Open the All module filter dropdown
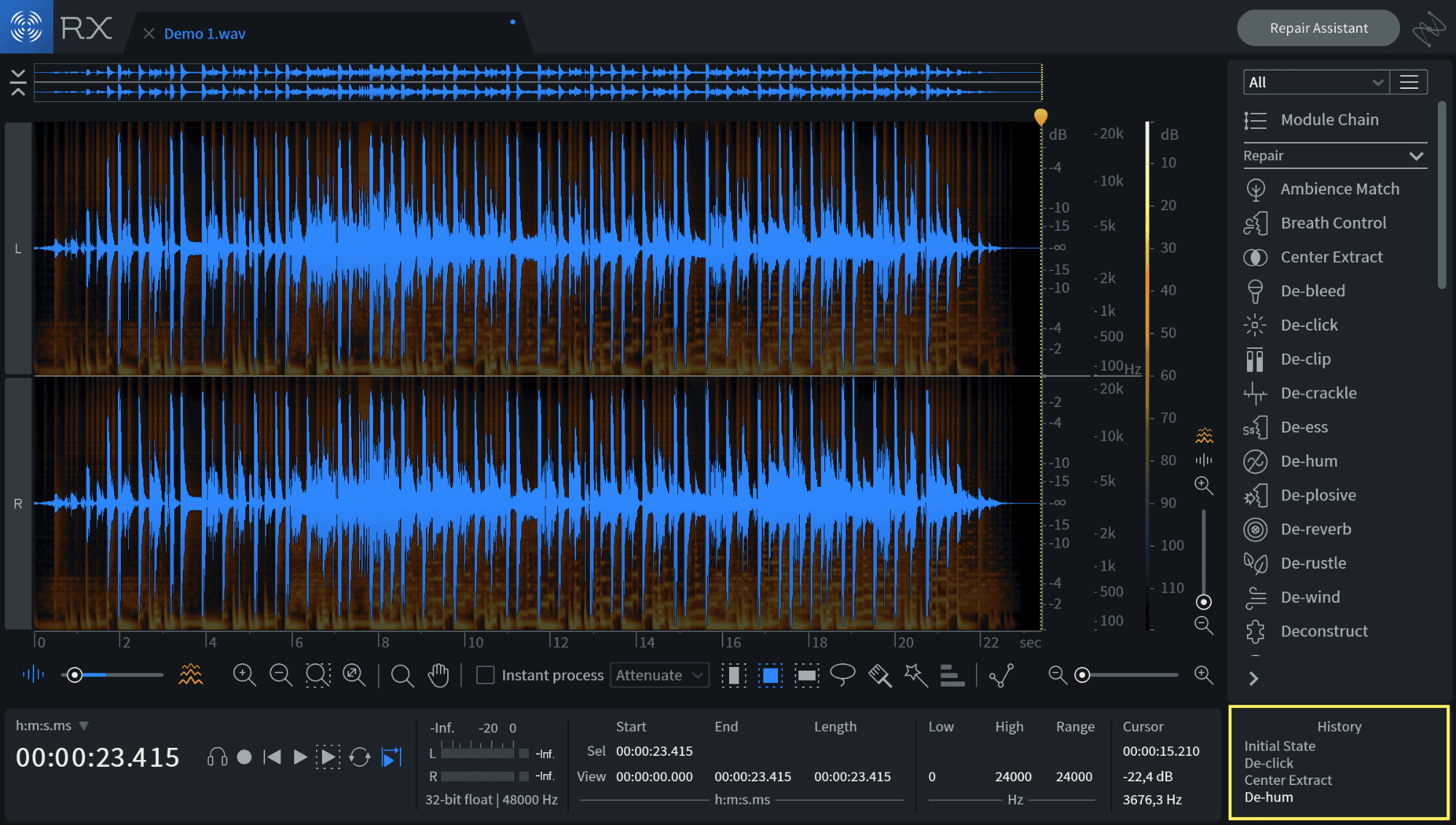The image size is (1456, 825). (x=1315, y=82)
